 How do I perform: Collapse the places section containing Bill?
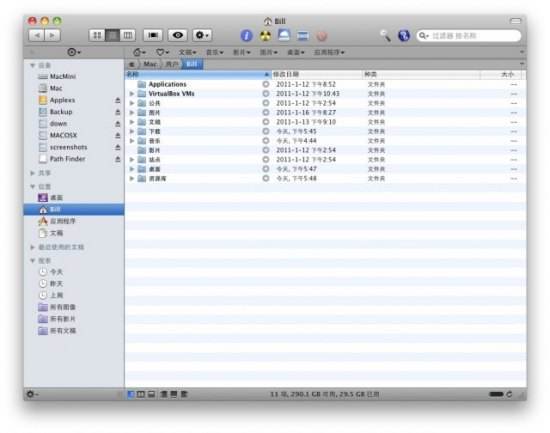33,186
